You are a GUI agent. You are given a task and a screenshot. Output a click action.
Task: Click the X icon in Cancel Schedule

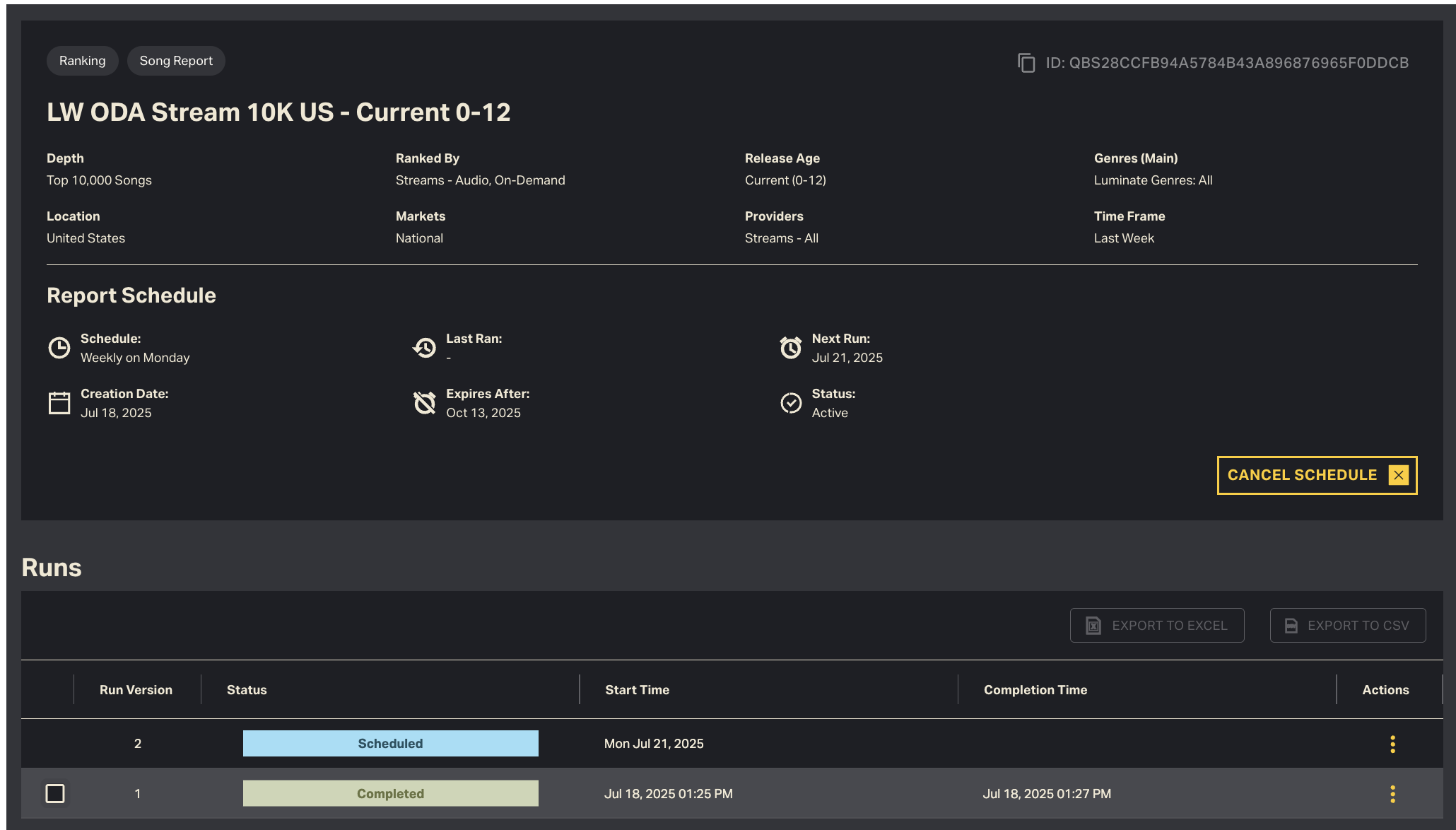(x=1398, y=475)
